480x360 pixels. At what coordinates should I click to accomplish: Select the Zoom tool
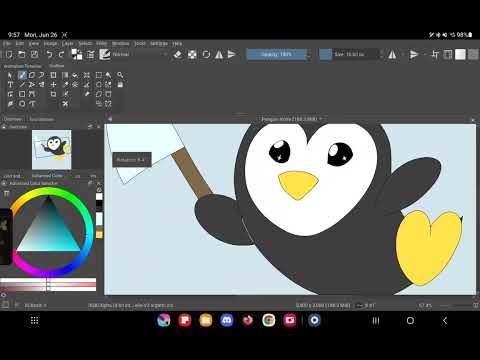tap(120, 75)
